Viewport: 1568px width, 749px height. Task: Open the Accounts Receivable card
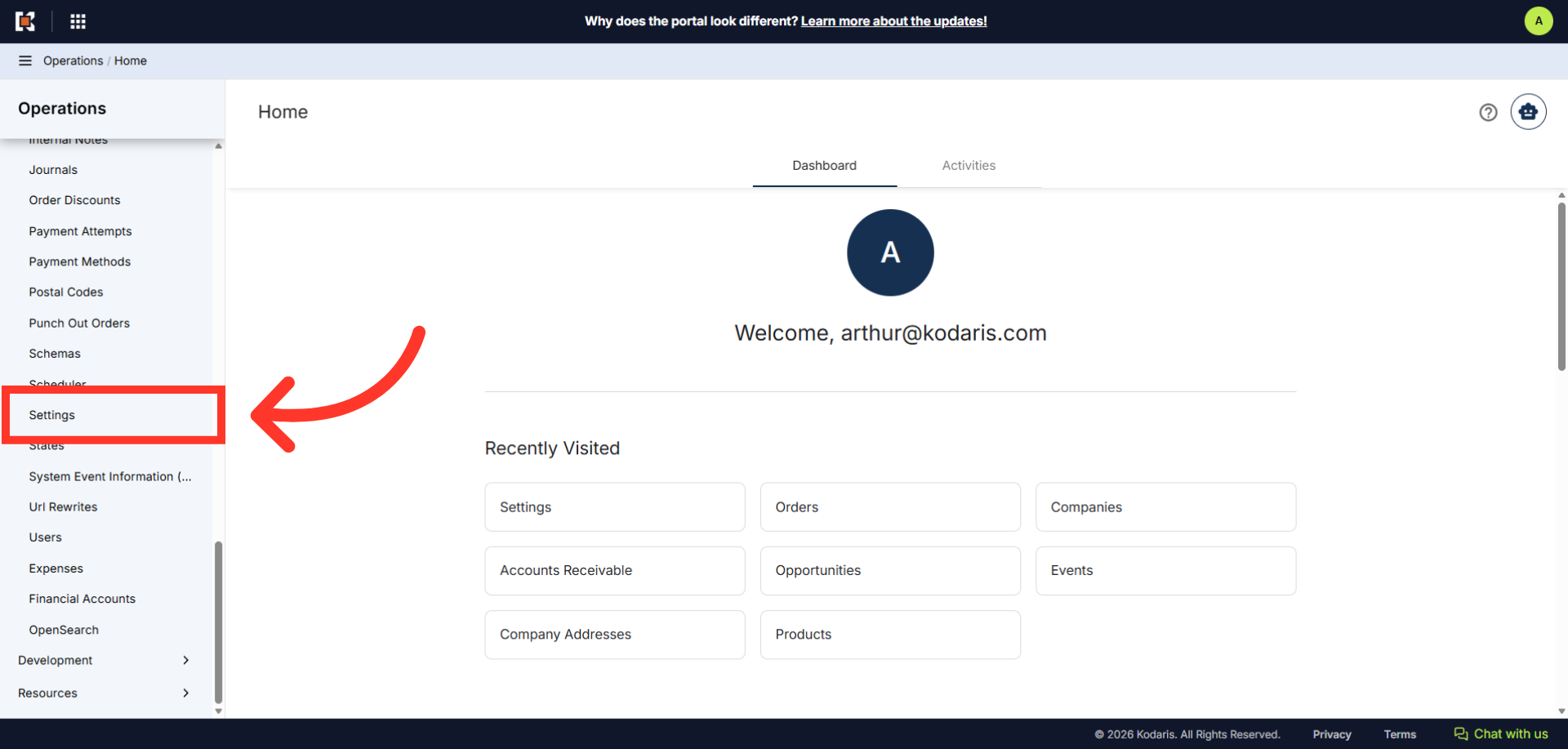tap(615, 571)
